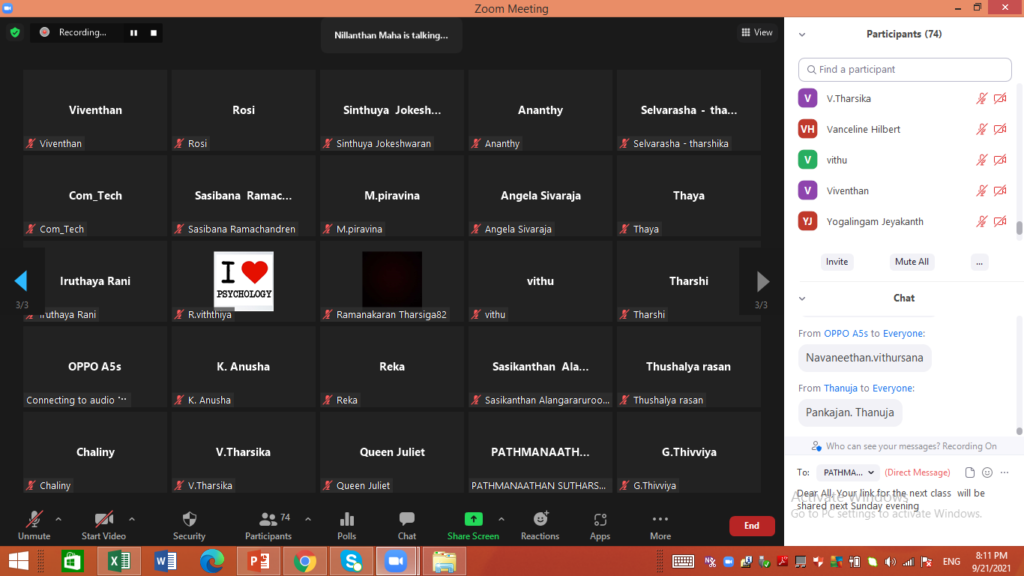Open the Apps icon

[600, 520]
